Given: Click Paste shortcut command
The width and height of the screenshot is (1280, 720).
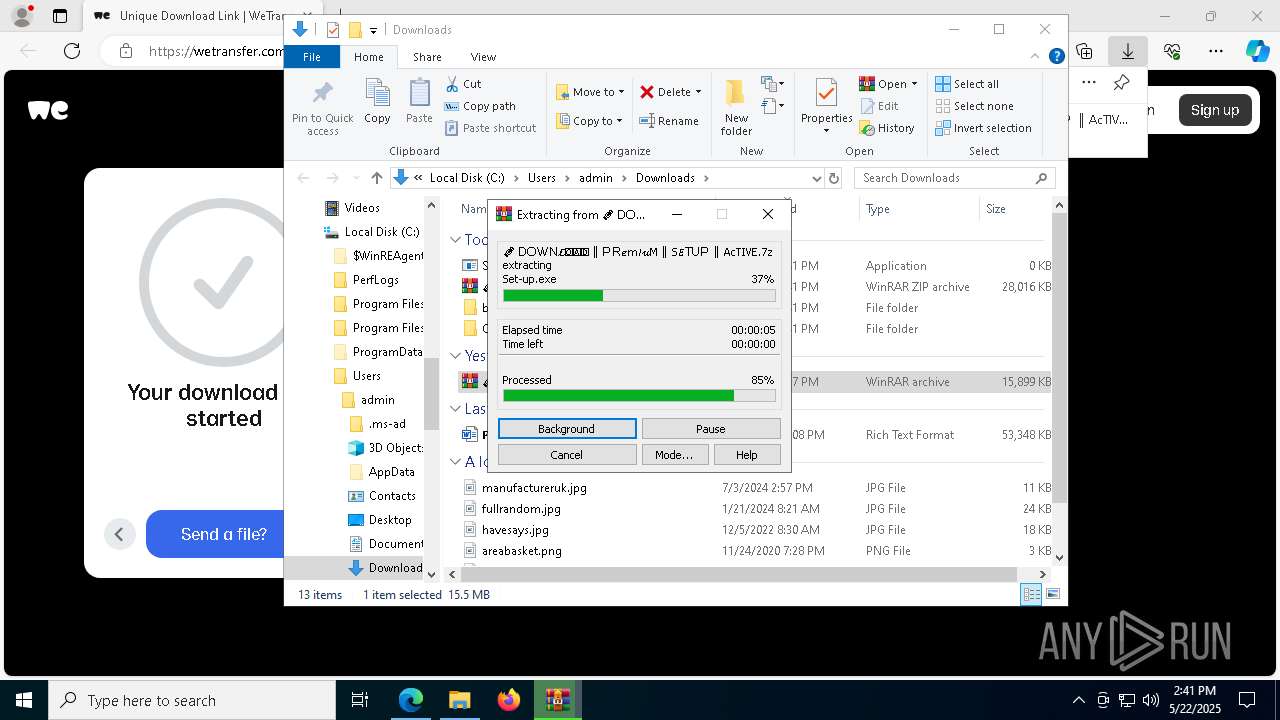Looking at the screenshot, I should tap(490, 128).
